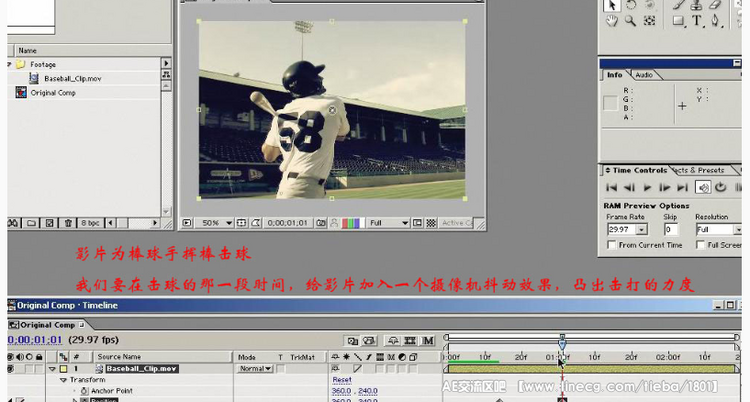Select the Zoom magnifier tool
Screen dimensions: 750x402
(630, 21)
